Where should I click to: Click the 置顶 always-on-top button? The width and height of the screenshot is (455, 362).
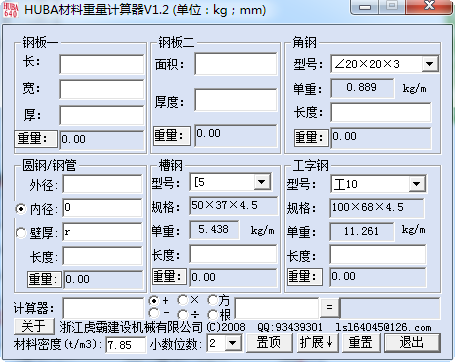tap(269, 342)
